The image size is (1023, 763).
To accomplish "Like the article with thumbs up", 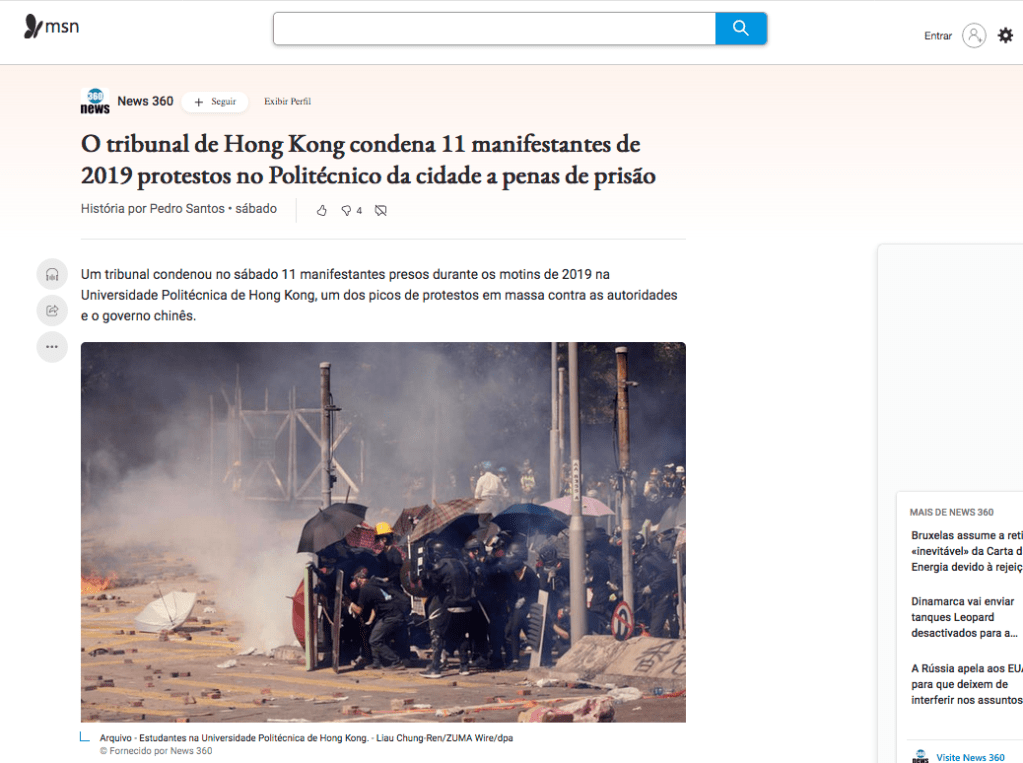I will click(x=322, y=210).
